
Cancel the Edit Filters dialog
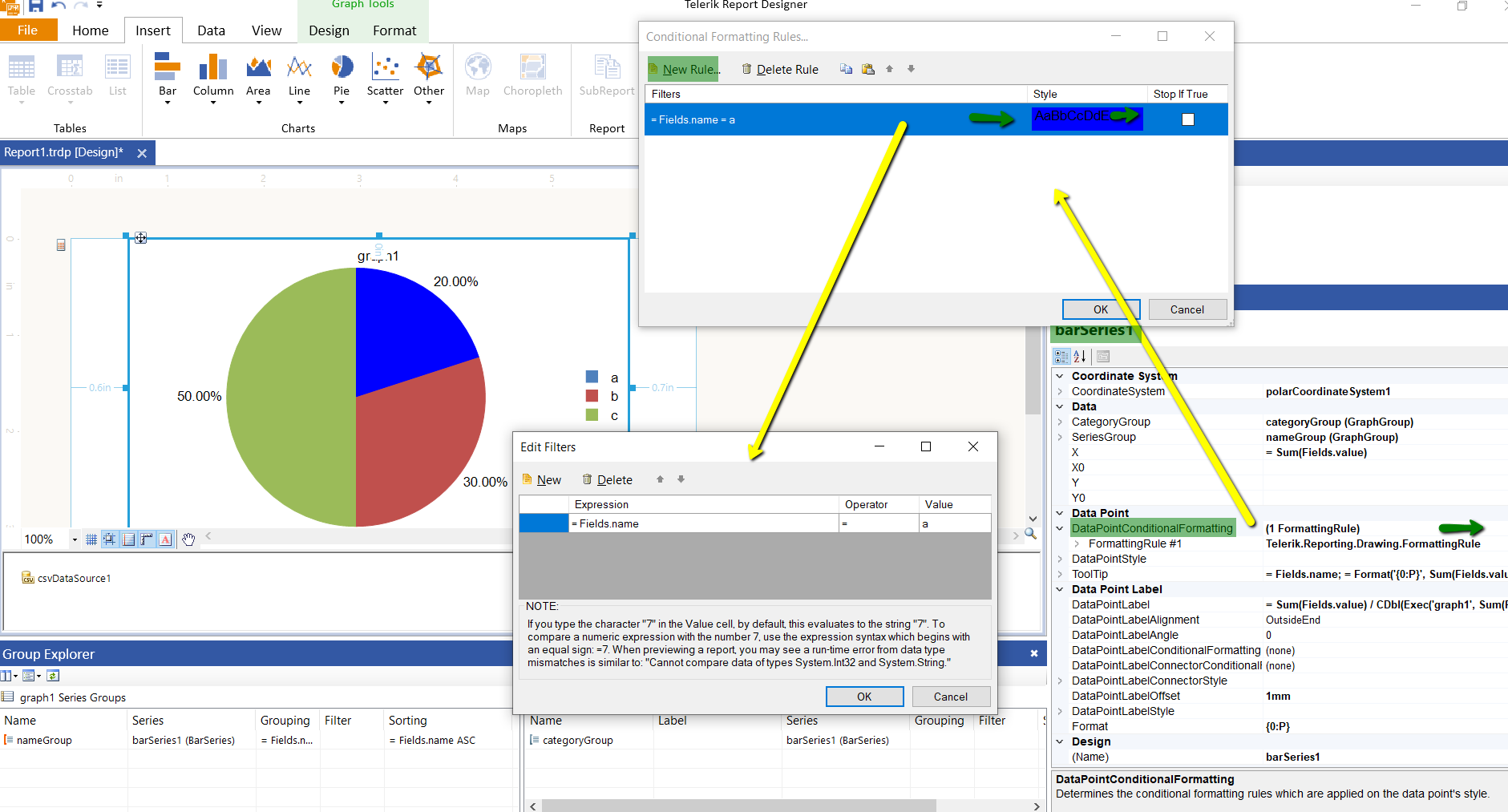pyautogui.click(x=951, y=697)
